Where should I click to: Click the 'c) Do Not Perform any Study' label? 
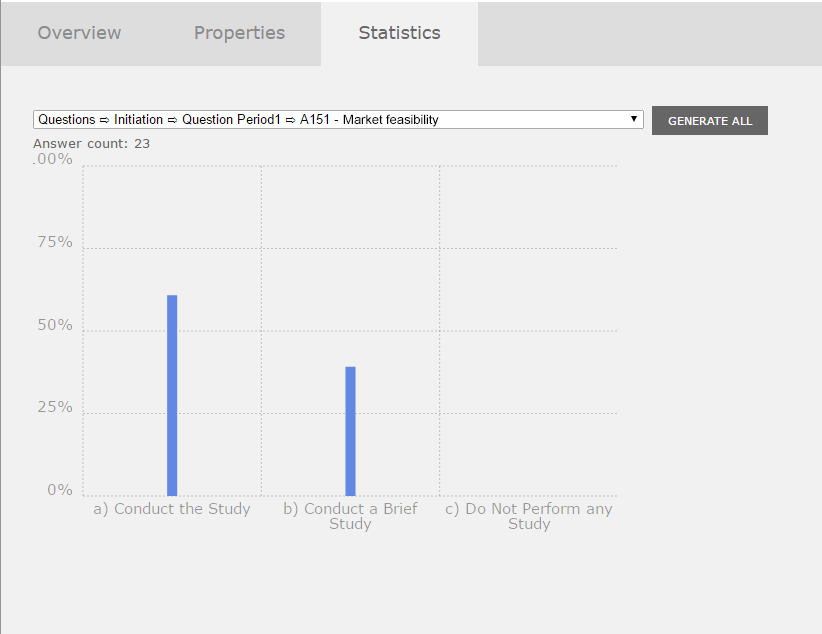[528, 516]
